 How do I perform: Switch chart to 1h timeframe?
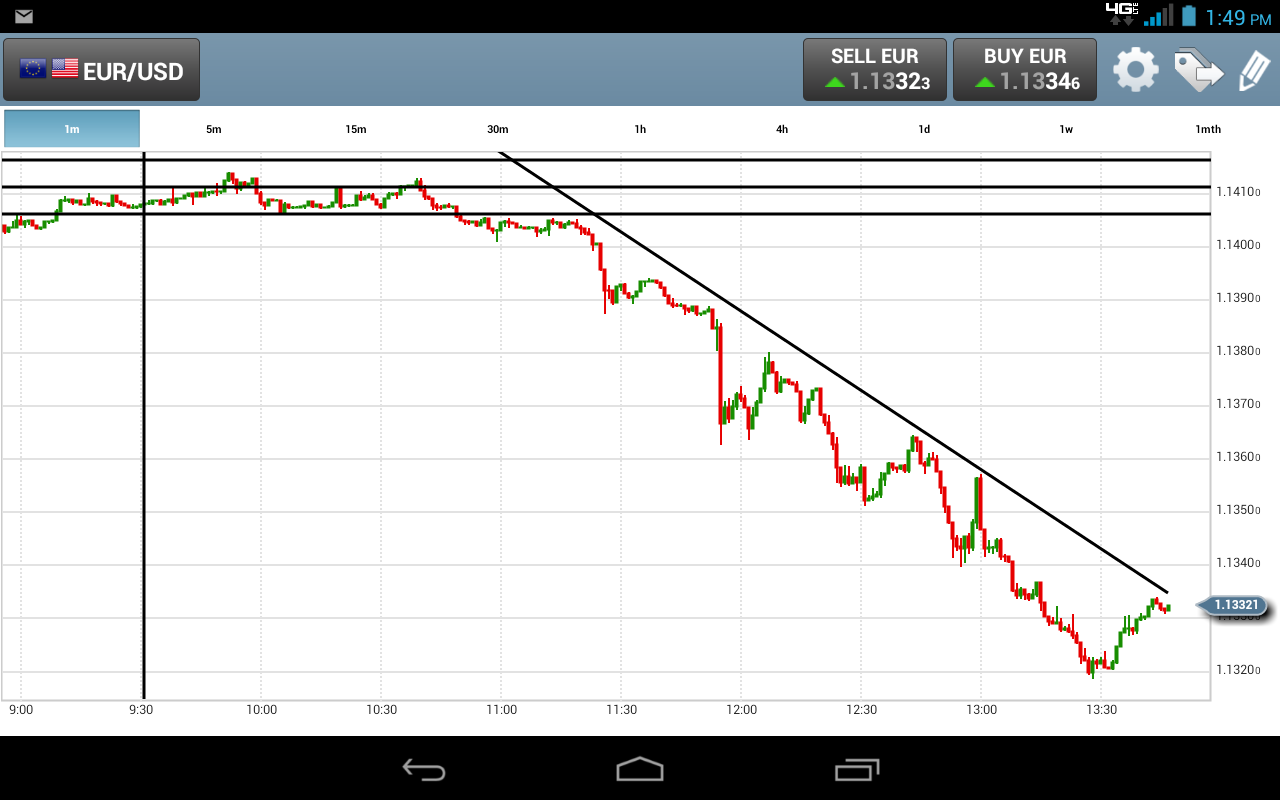[640, 129]
